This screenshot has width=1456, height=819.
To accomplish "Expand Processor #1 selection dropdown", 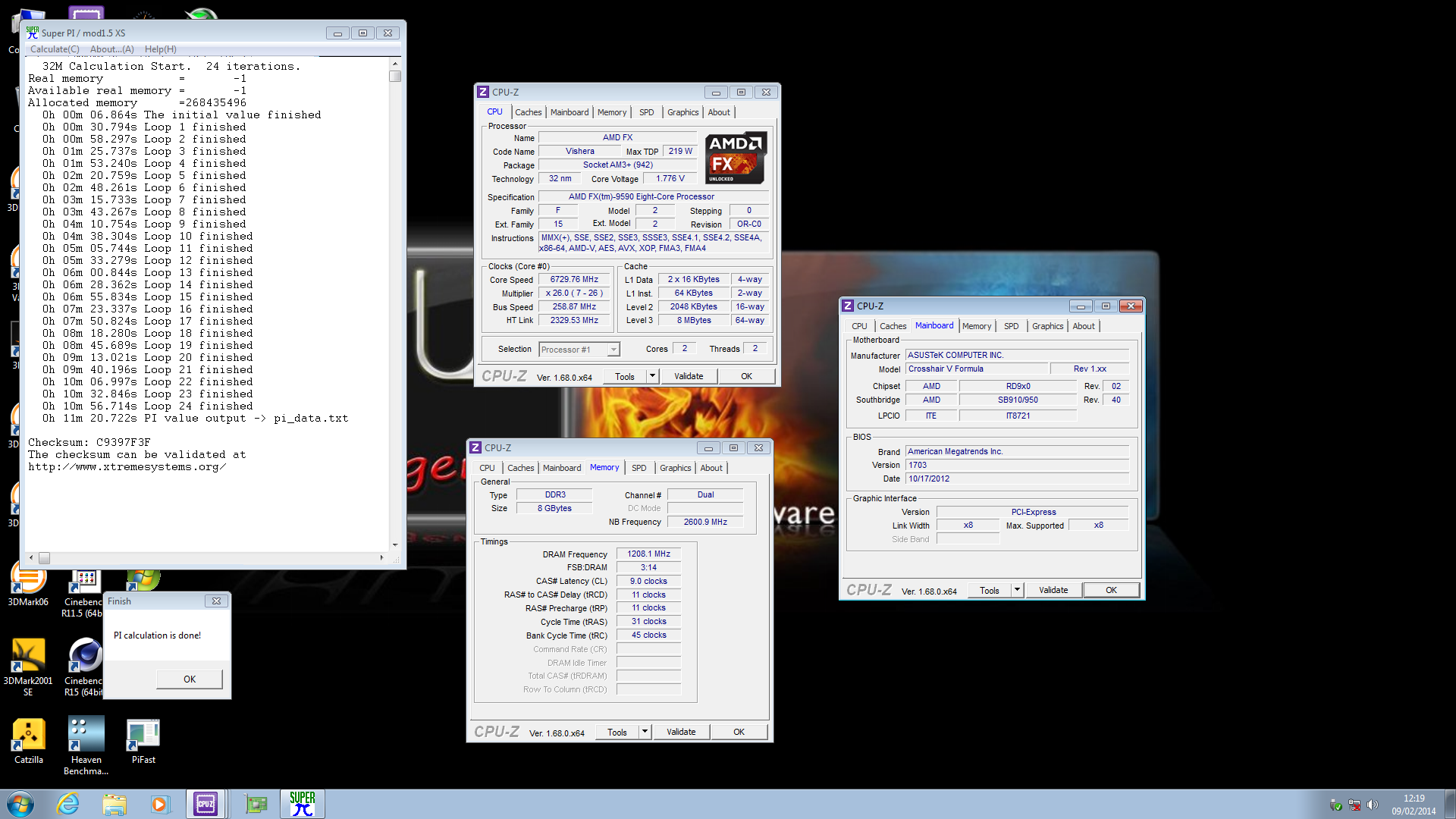I will click(613, 350).
